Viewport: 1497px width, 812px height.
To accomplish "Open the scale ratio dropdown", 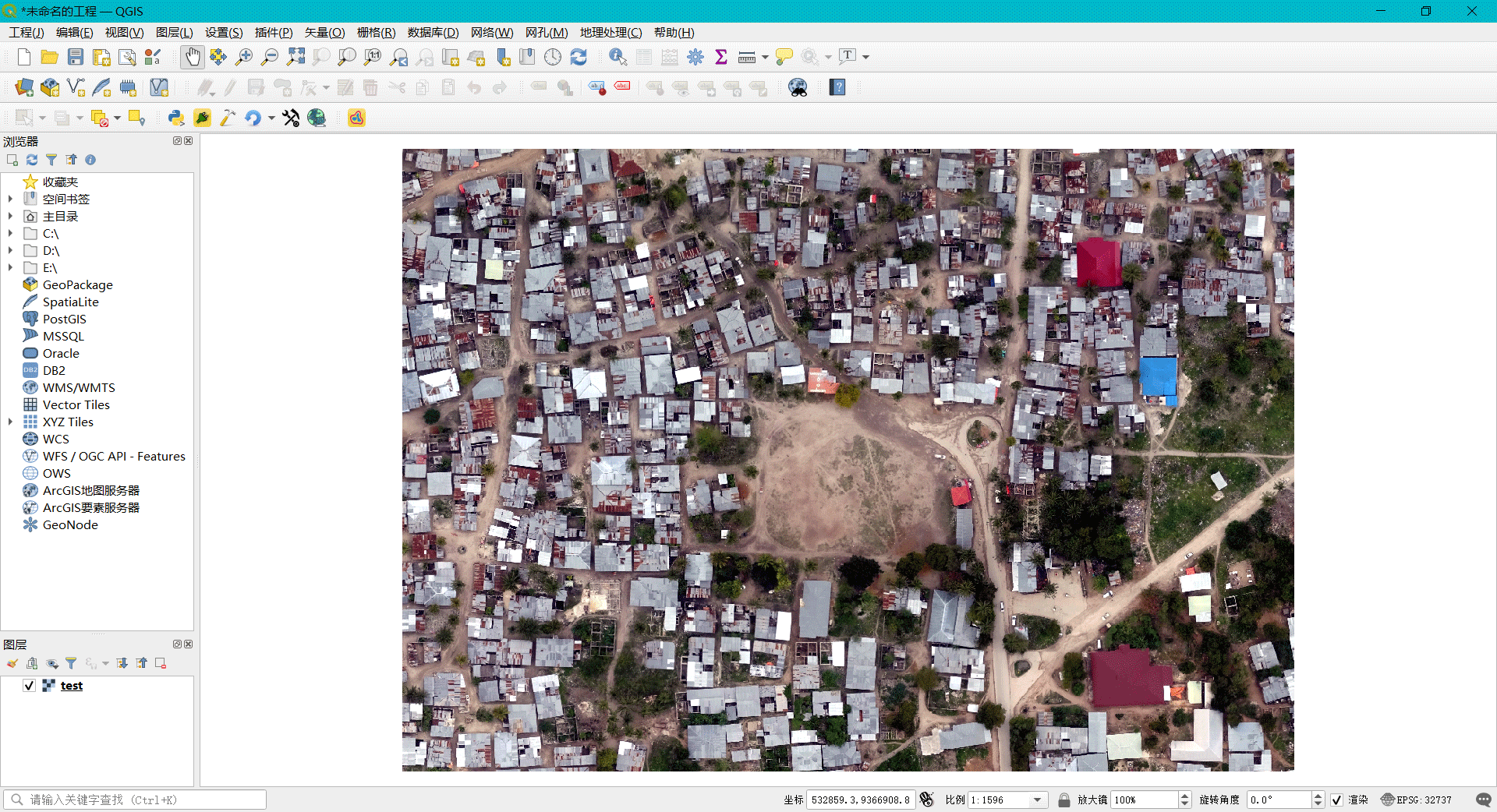I will [x=1037, y=800].
